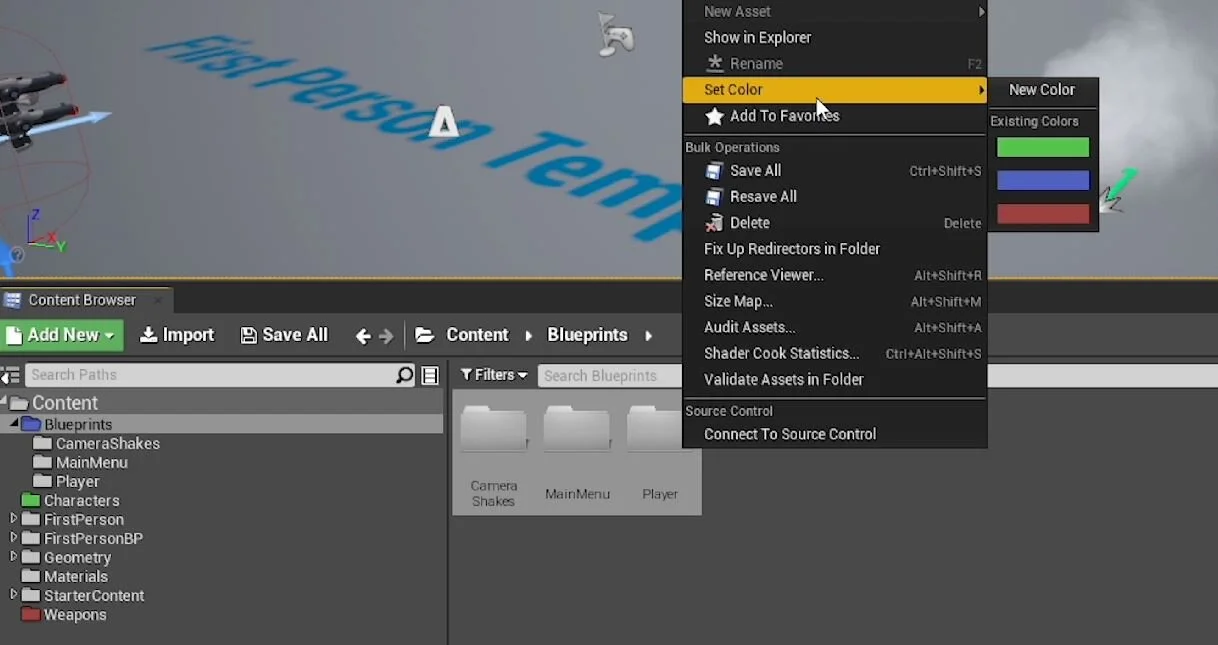Click the Filters funnel icon

tap(470, 374)
